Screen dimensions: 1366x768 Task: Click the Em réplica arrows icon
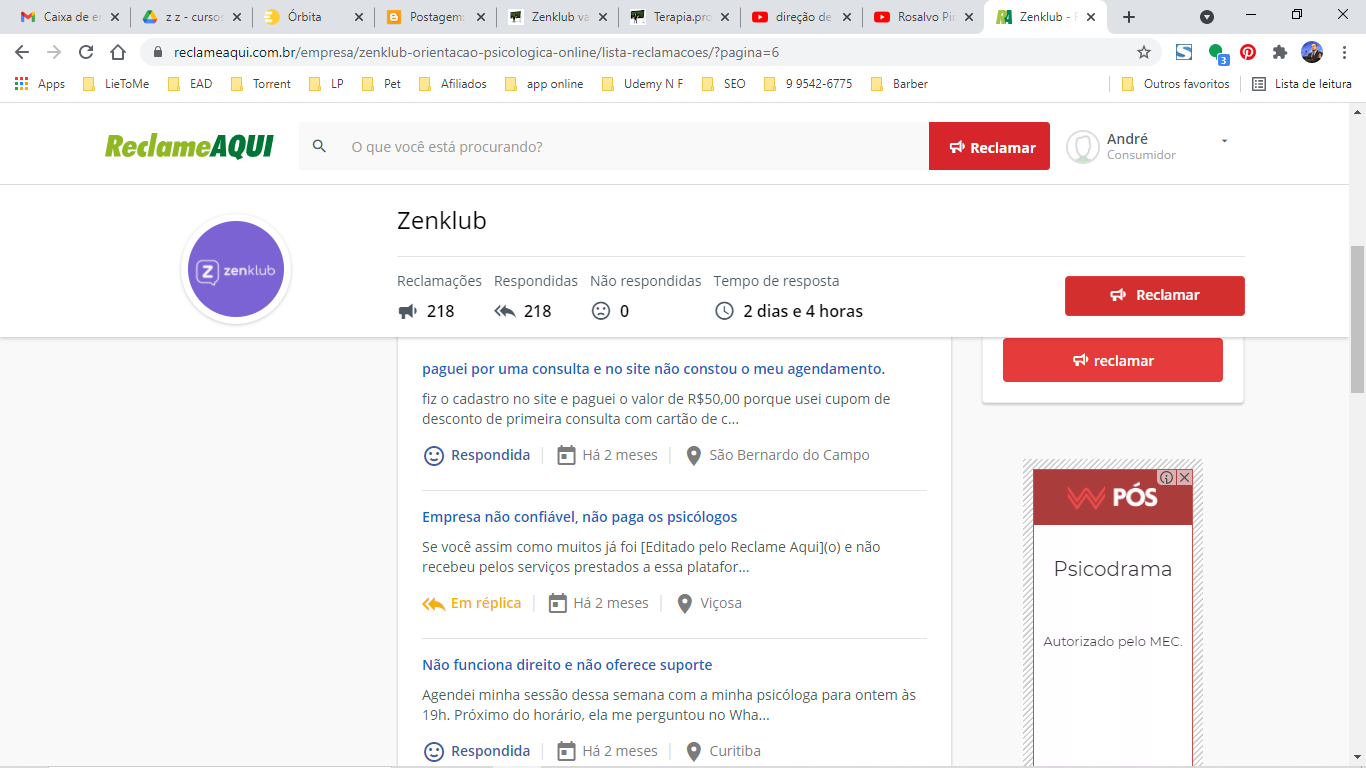coord(433,603)
